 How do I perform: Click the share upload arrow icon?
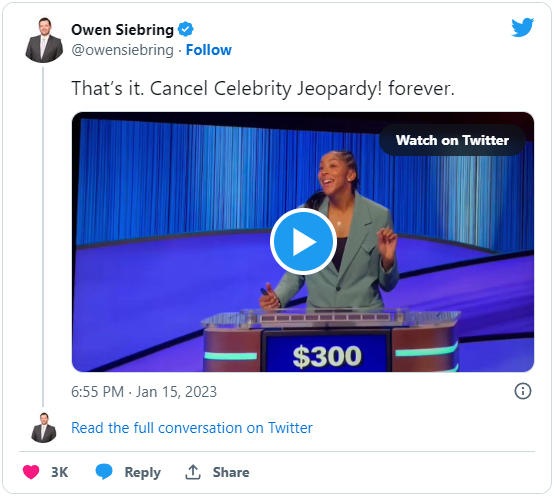point(193,472)
